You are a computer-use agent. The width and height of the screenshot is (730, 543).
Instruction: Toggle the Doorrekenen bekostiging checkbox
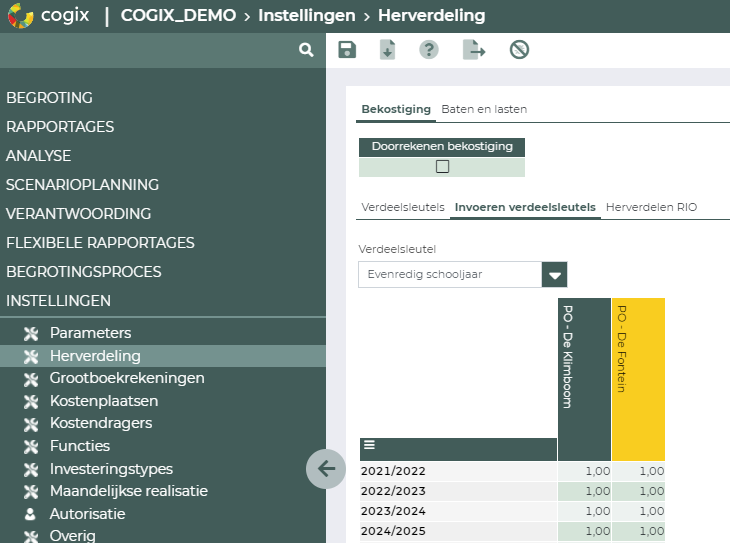coord(442,166)
